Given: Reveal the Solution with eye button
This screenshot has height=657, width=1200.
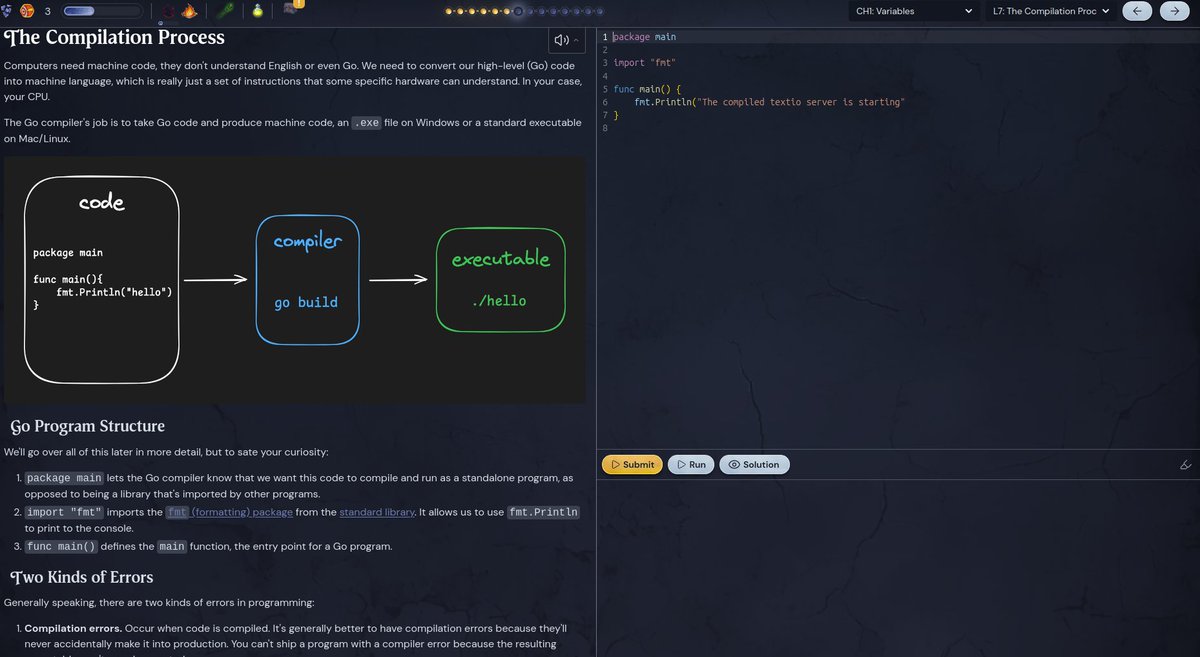Looking at the screenshot, I should coord(754,464).
